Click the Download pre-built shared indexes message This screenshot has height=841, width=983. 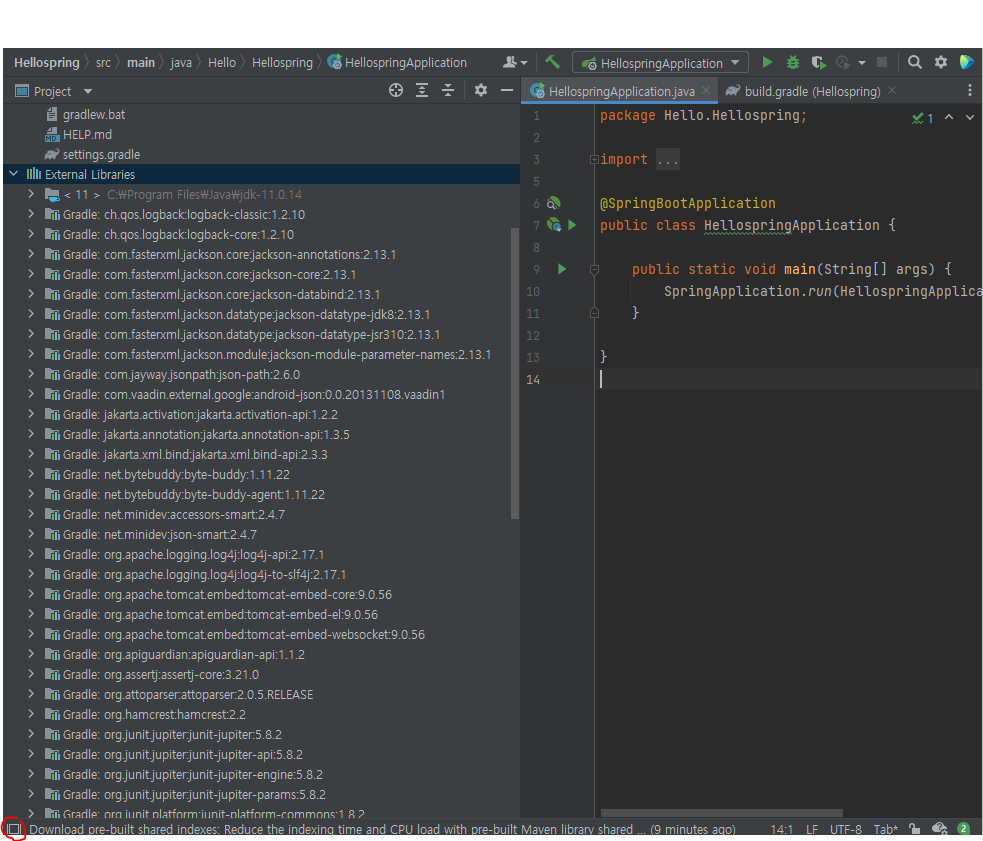(382, 829)
